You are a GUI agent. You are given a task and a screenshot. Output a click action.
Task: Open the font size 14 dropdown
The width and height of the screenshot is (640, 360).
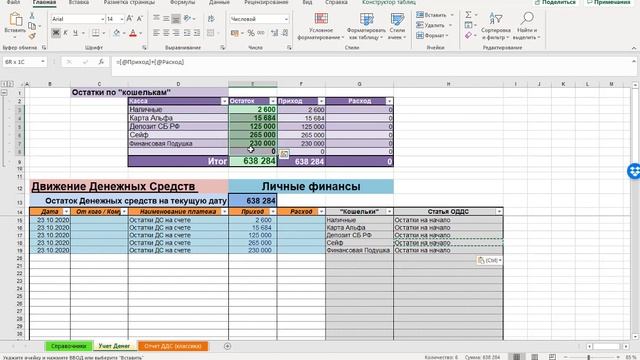122,19
